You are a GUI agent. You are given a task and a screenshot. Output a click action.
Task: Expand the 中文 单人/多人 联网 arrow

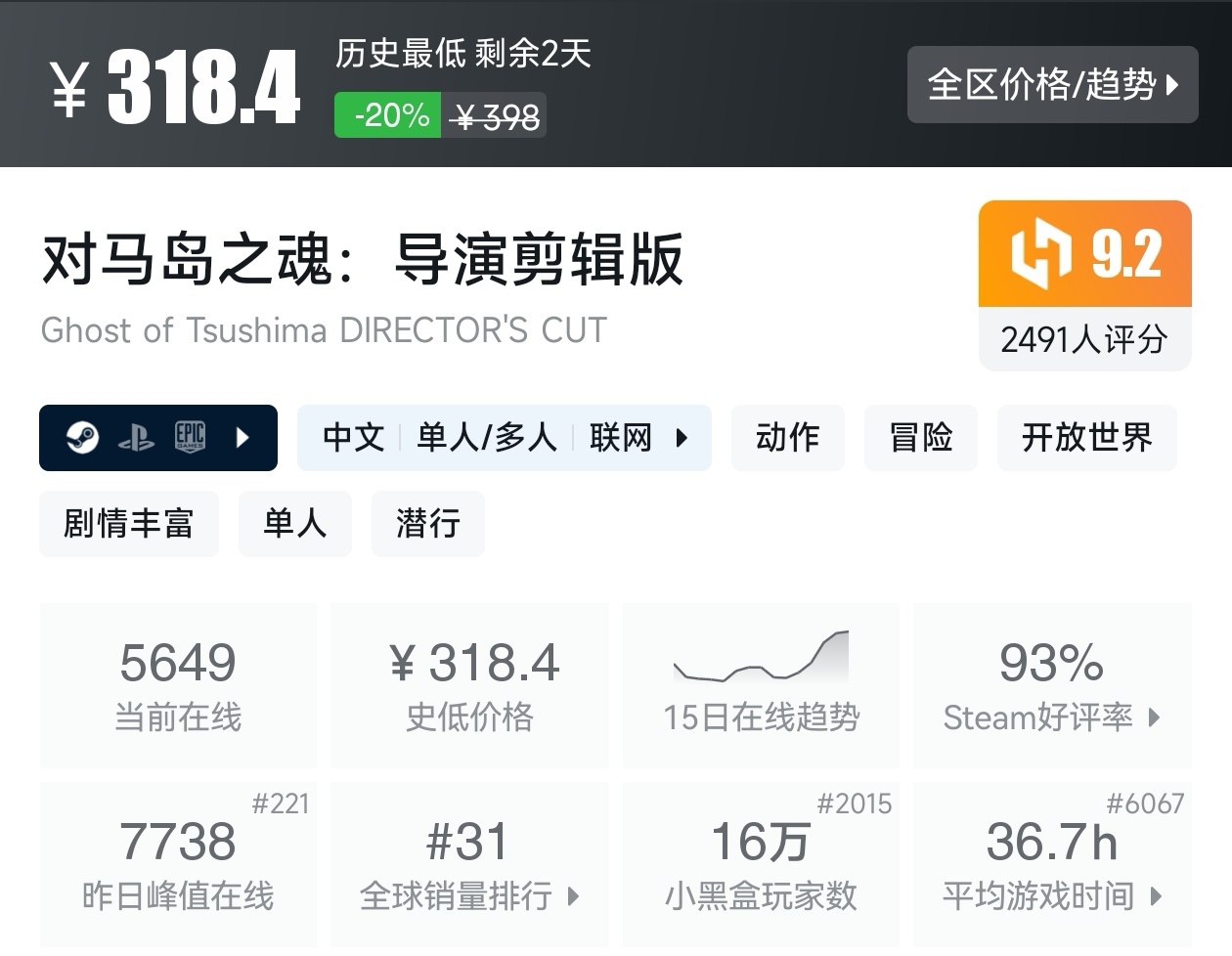(x=682, y=437)
